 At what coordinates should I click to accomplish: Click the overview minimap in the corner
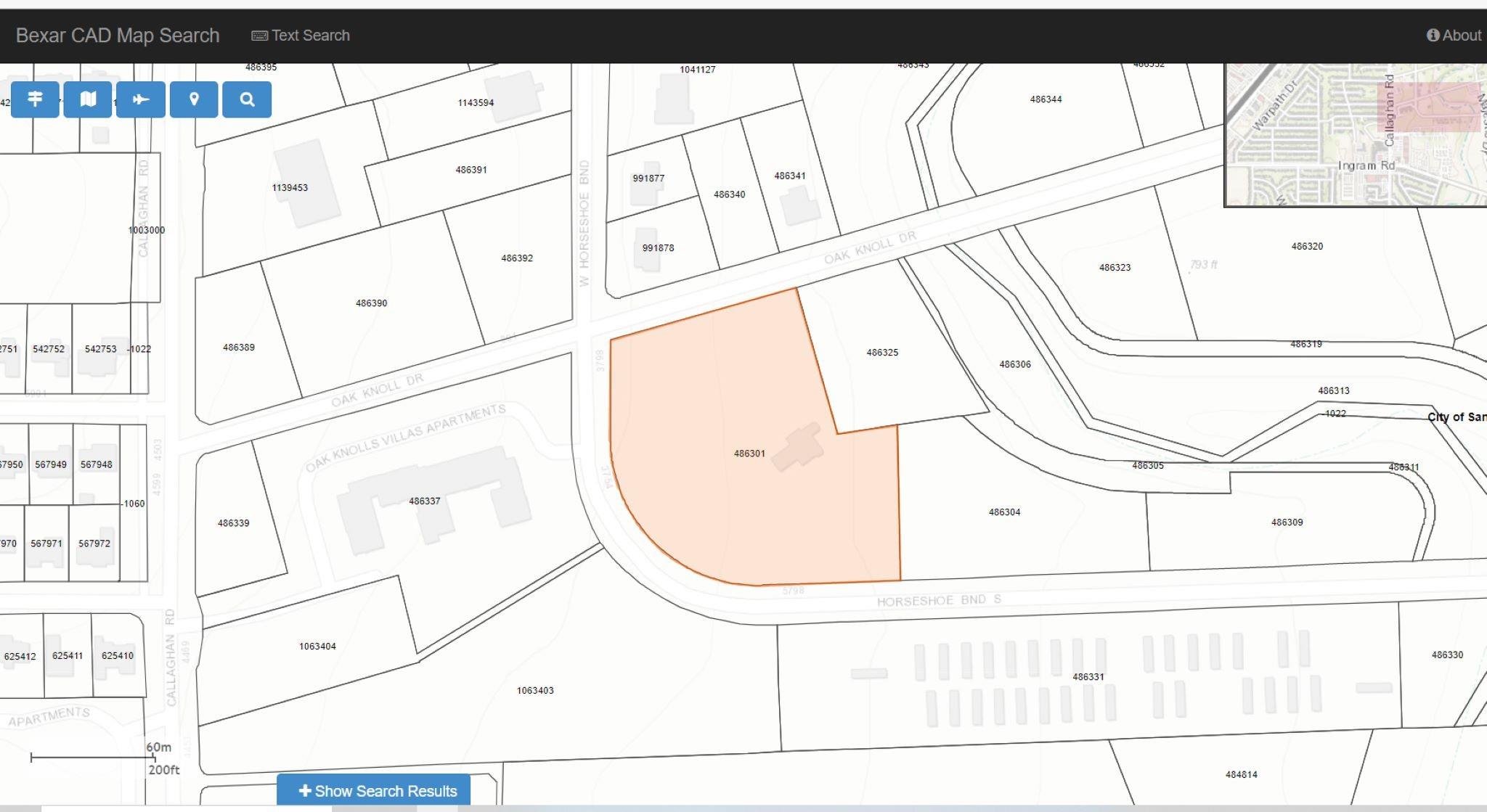pos(1355,134)
